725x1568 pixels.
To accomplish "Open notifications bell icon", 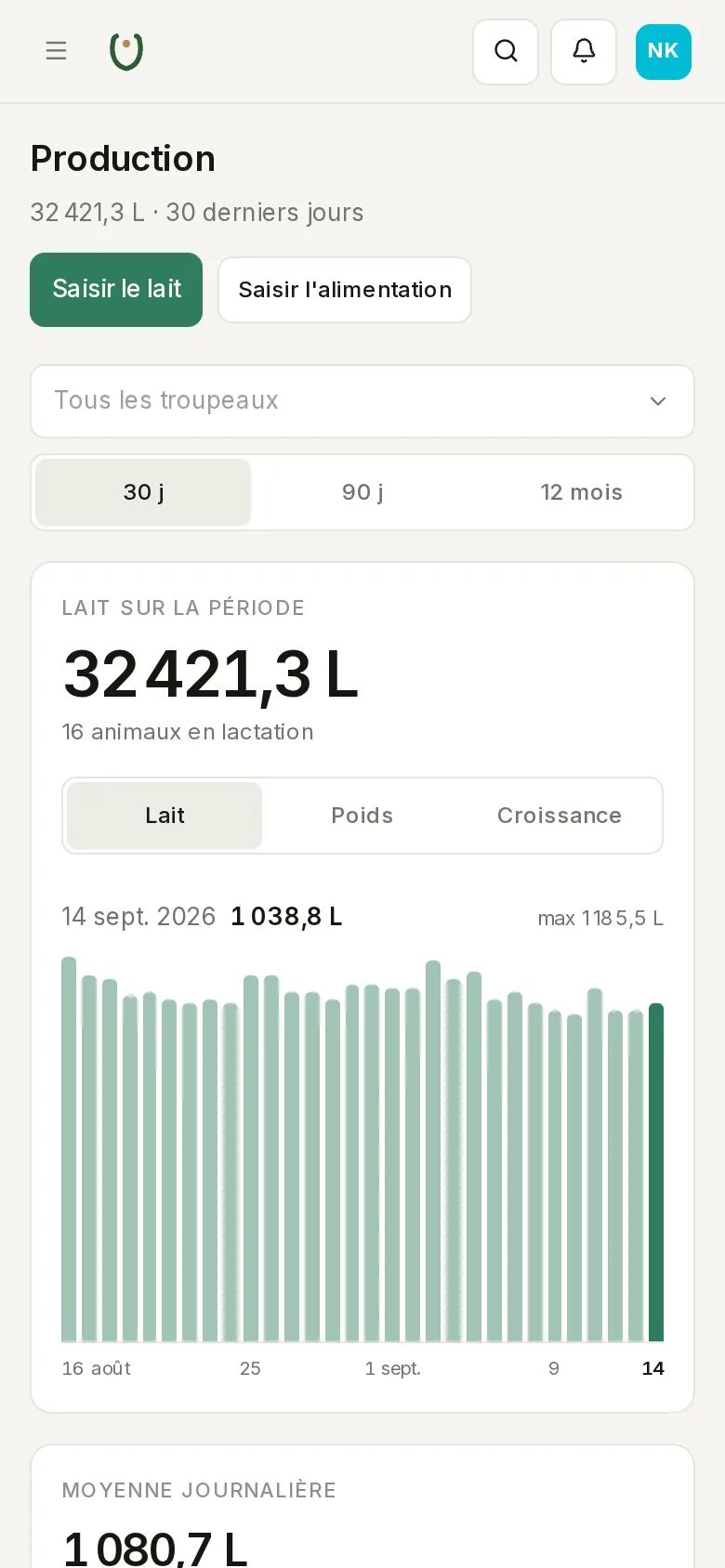I will pyautogui.click(x=584, y=51).
